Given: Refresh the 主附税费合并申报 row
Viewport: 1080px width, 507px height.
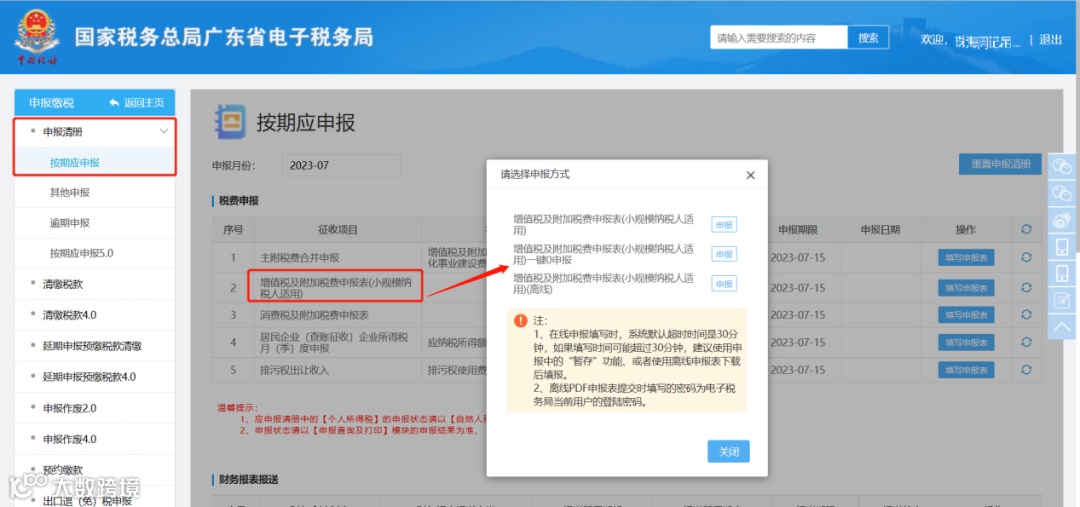Looking at the screenshot, I should pyautogui.click(x=1026, y=258).
